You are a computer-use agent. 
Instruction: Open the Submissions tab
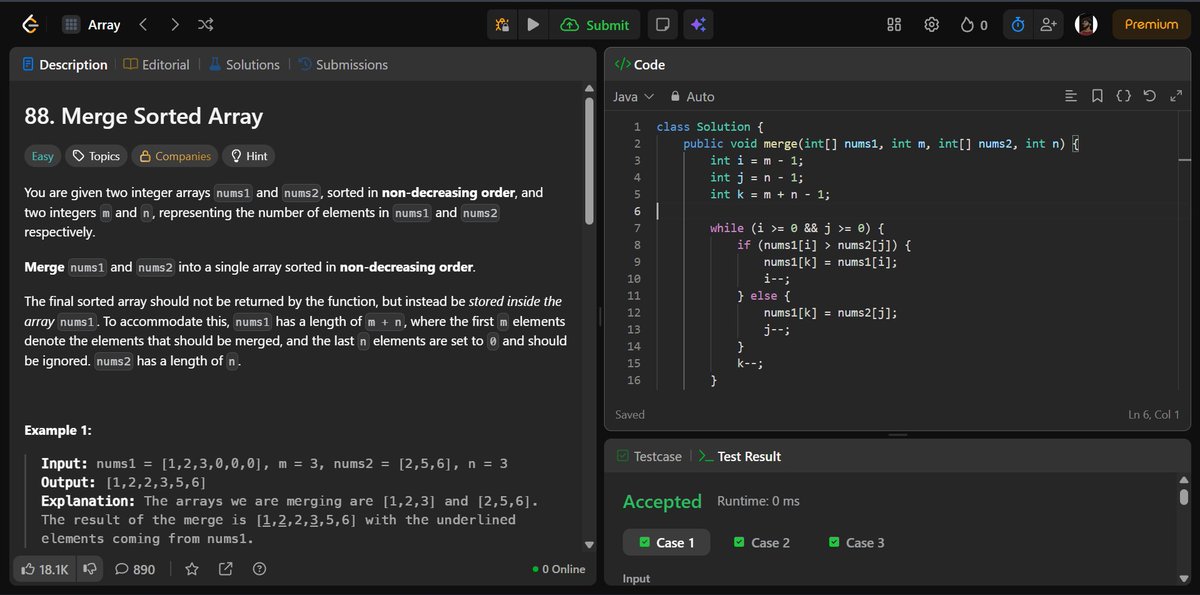click(x=350, y=64)
